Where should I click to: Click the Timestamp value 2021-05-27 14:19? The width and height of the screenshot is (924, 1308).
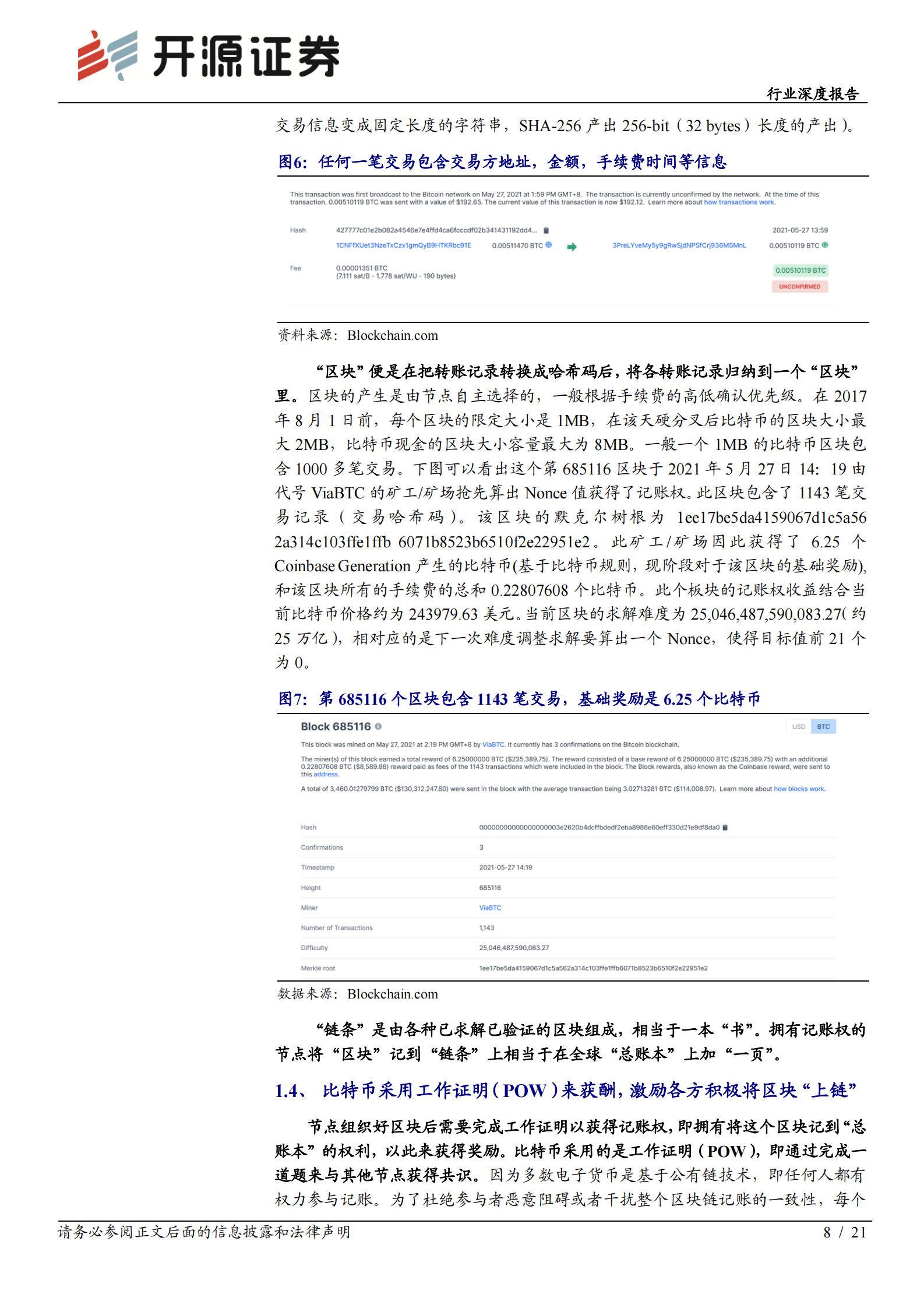point(506,867)
